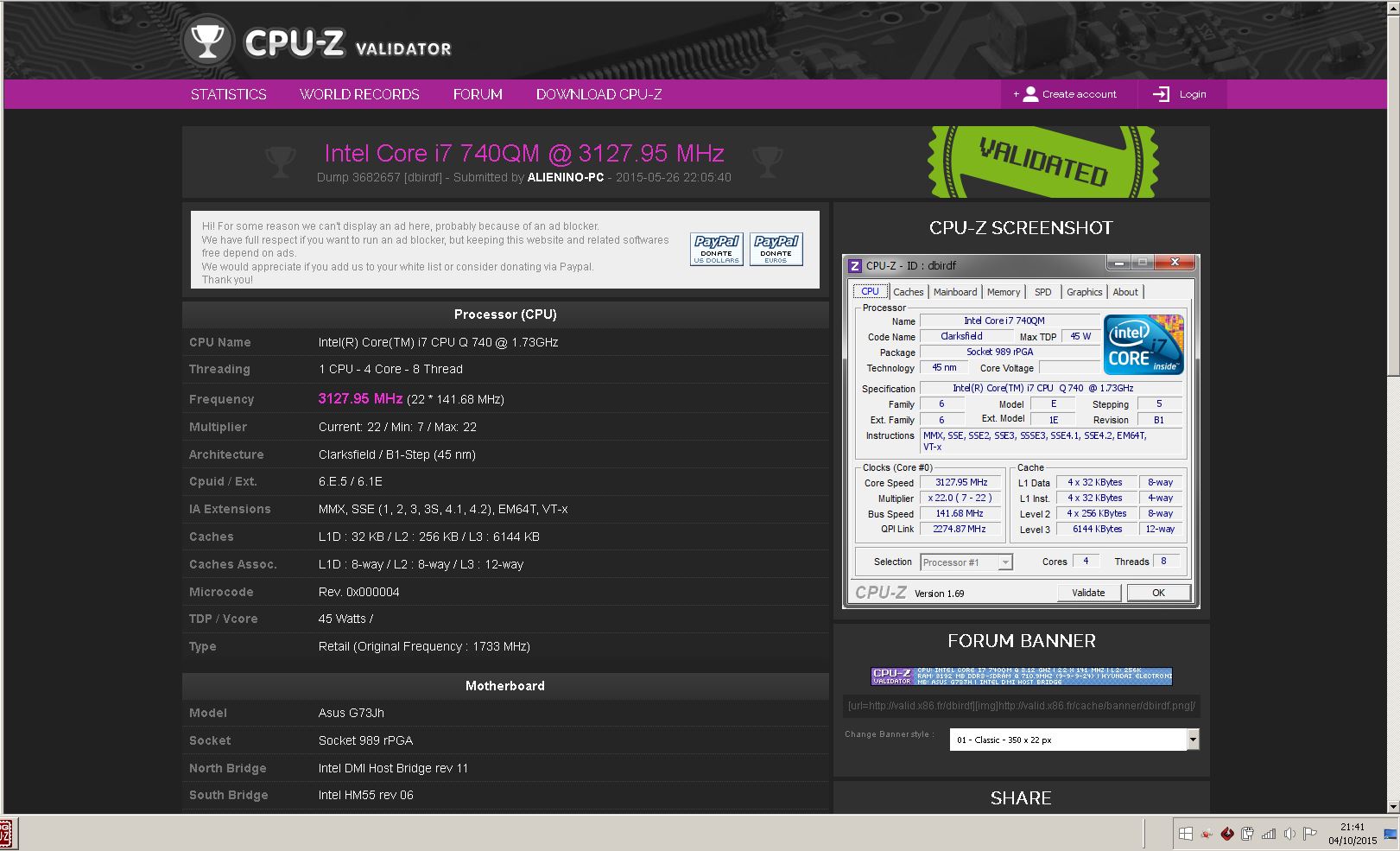Click the Intel Core i7 740QM title heading
The height and width of the screenshot is (851, 1400).
point(524,153)
